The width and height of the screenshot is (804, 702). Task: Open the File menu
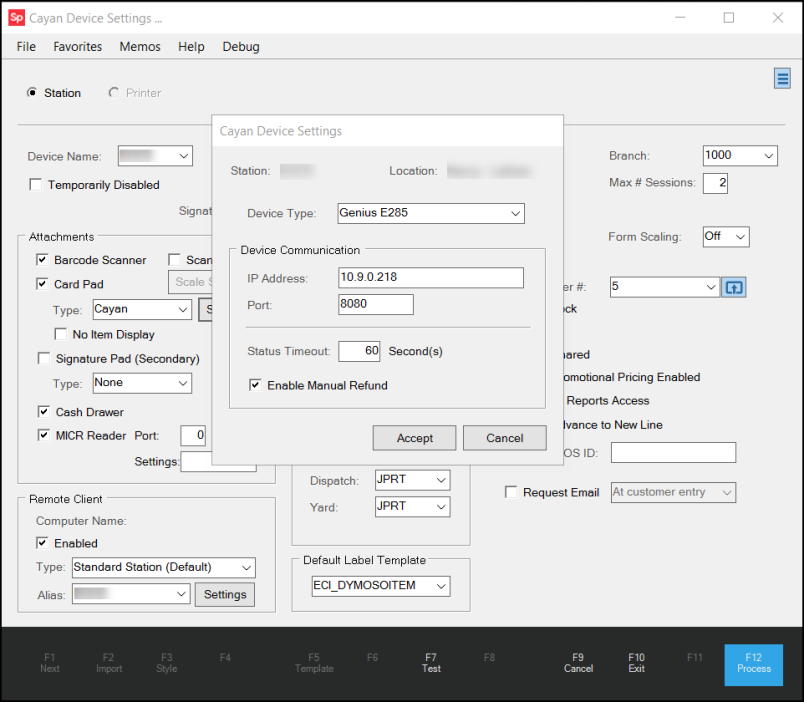point(26,47)
